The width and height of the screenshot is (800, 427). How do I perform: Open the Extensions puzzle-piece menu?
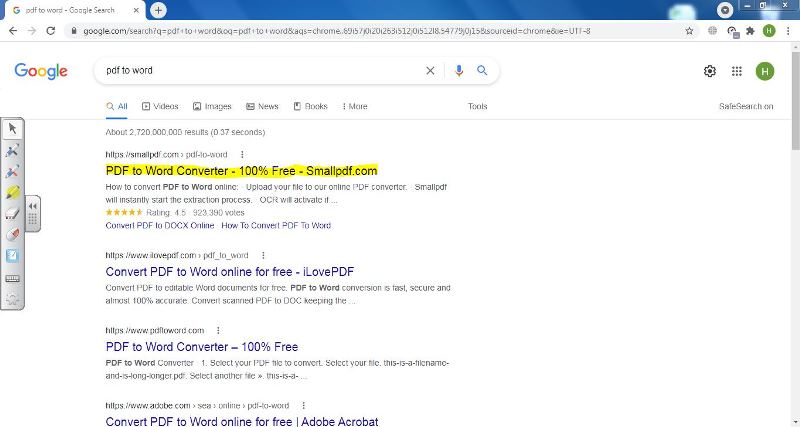click(750, 31)
